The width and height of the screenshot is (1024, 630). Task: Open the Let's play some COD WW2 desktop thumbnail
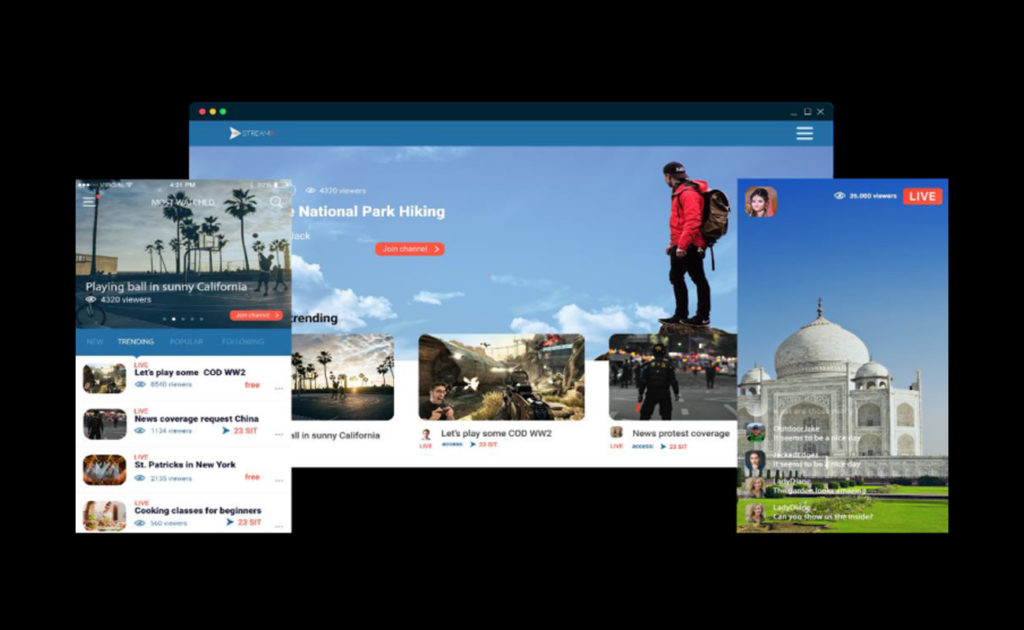[501, 377]
